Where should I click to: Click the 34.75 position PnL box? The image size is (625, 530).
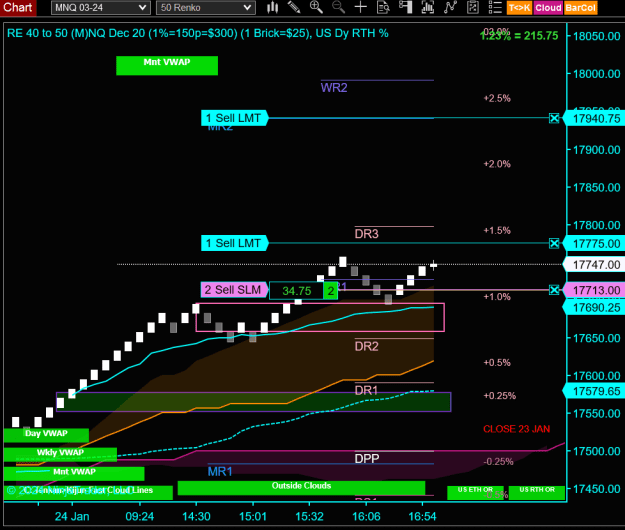tap(296, 291)
